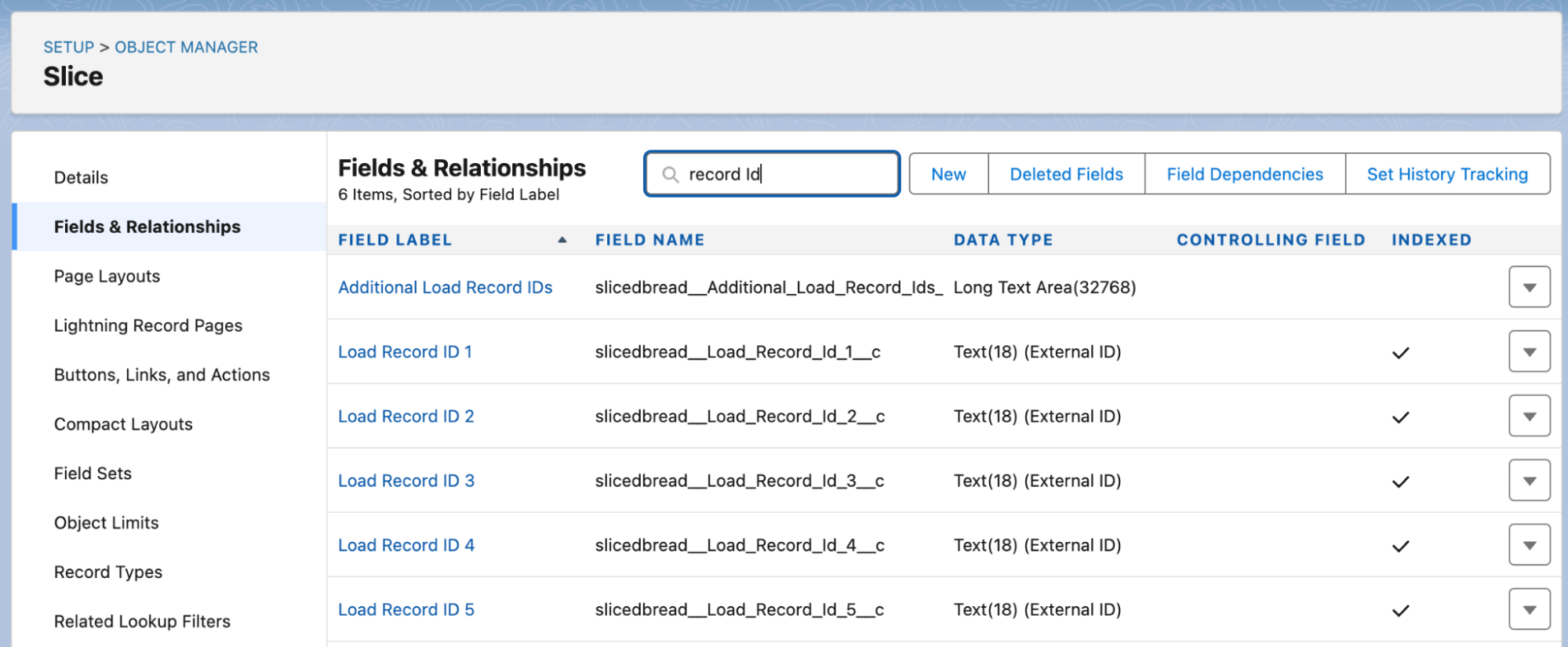Open Object Limits section
The height and width of the screenshot is (647, 1568).
click(x=106, y=523)
